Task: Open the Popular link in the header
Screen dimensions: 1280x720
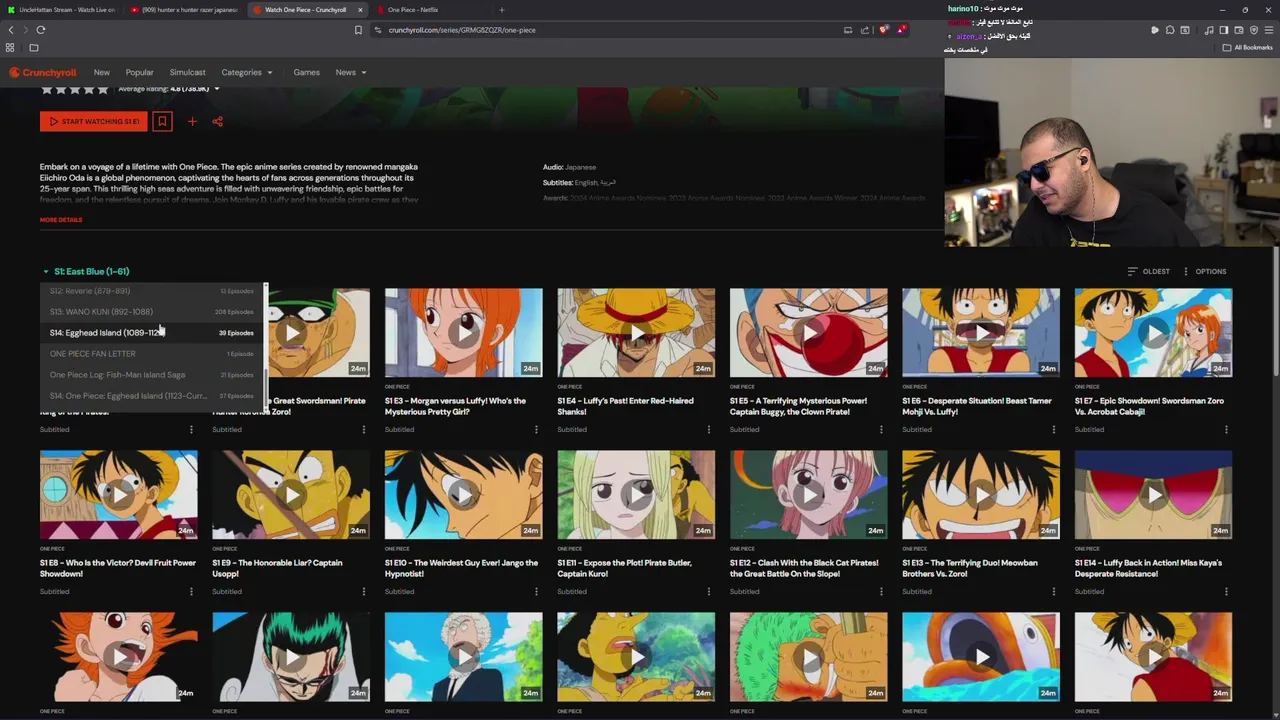Action: click(140, 72)
